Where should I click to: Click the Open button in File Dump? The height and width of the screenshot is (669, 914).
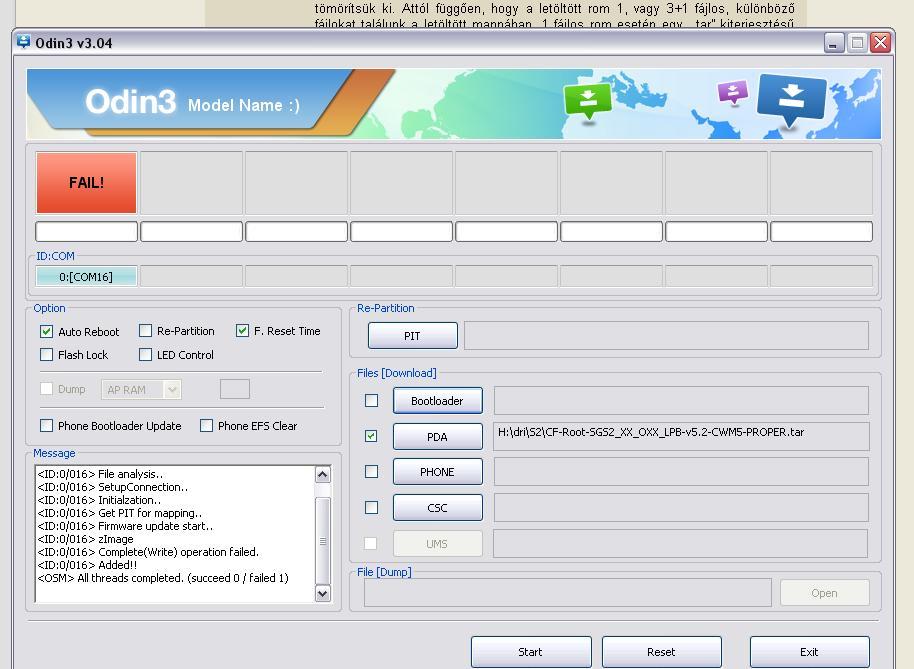point(824,593)
